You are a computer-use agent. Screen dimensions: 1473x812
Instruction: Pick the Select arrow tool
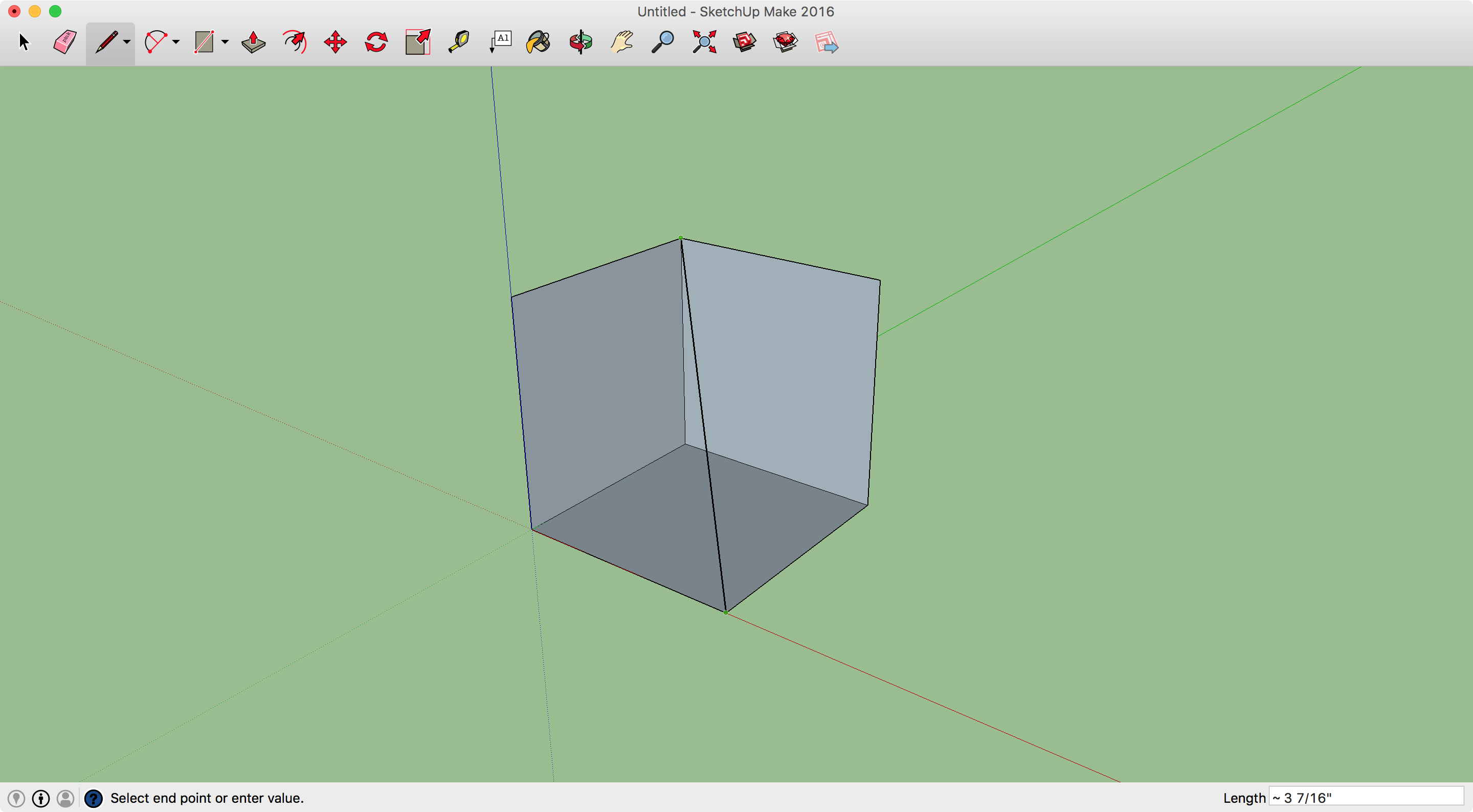(x=24, y=42)
